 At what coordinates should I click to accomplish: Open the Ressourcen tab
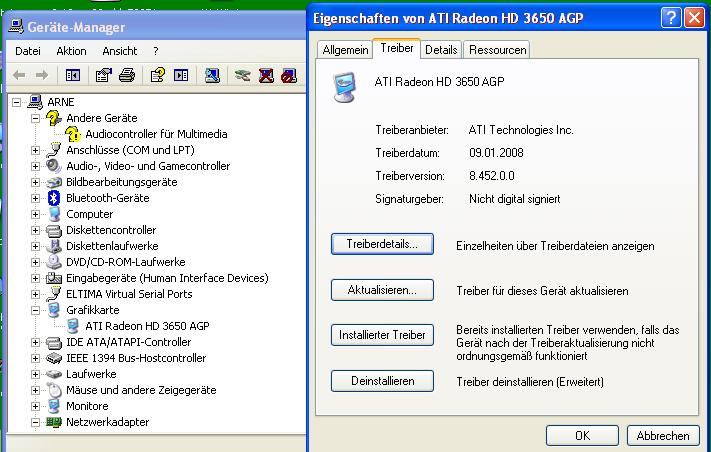tap(497, 50)
